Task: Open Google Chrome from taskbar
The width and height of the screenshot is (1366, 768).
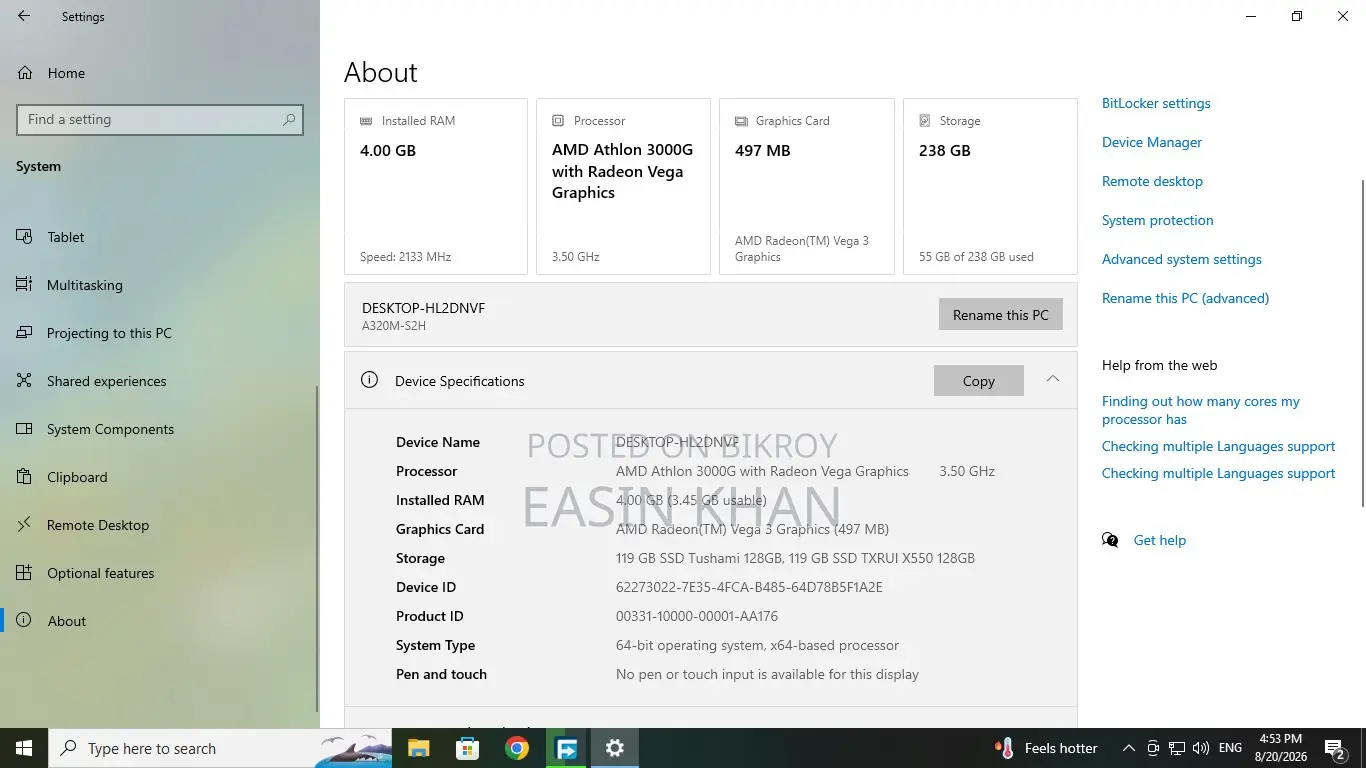Action: 516,748
